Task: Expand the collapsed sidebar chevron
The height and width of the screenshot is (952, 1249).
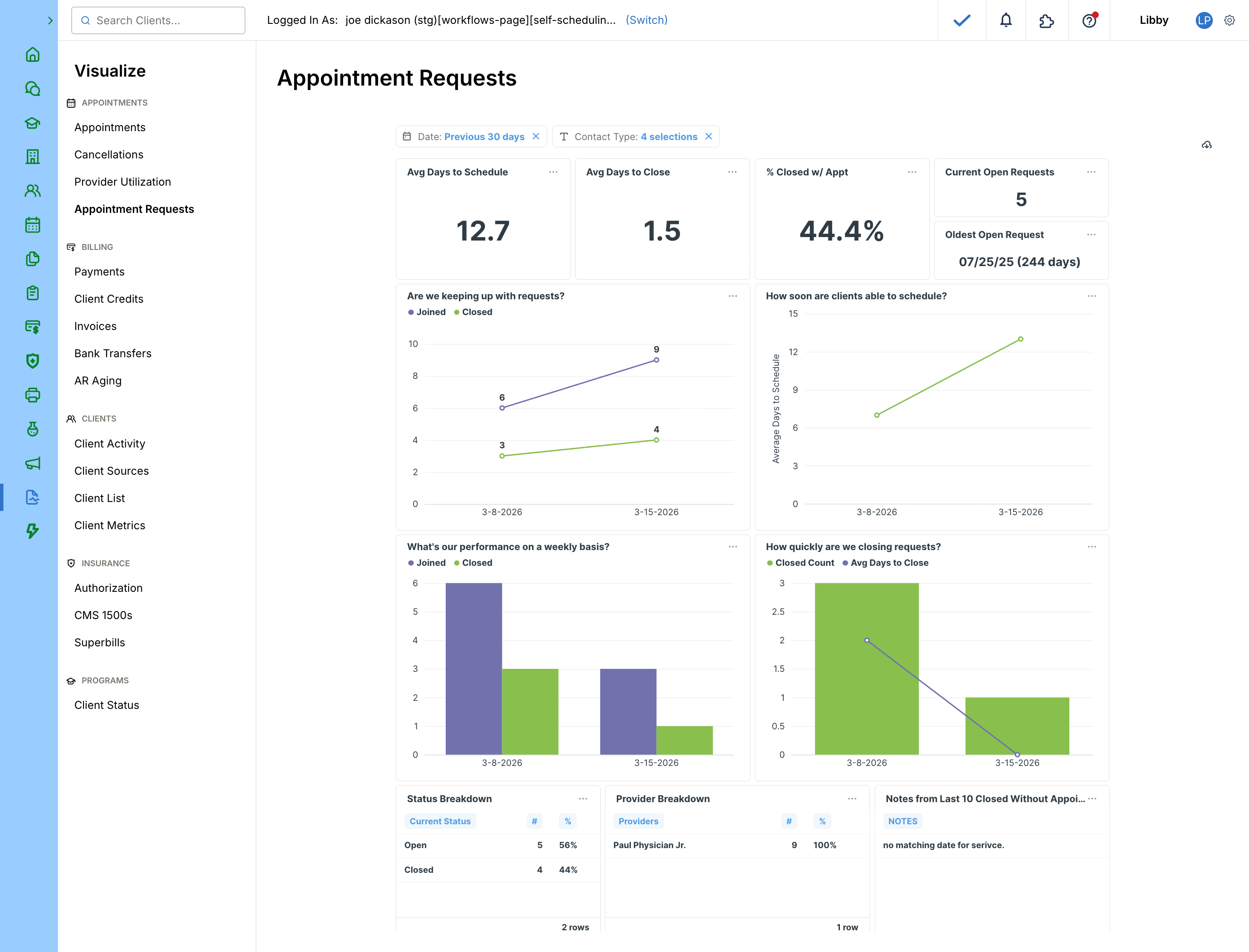Action: pyautogui.click(x=50, y=20)
